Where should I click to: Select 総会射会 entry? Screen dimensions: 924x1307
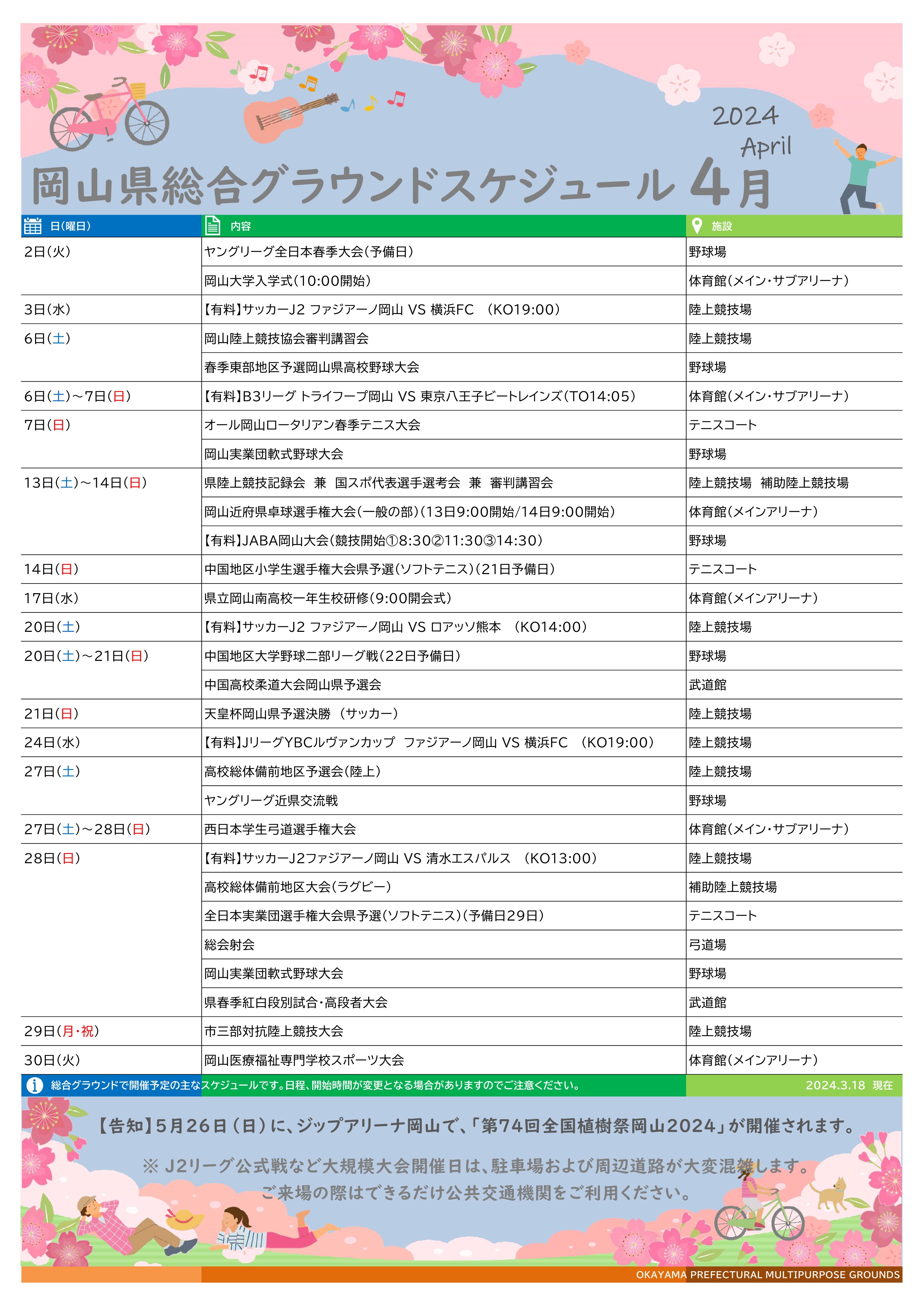click(x=230, y=944)
